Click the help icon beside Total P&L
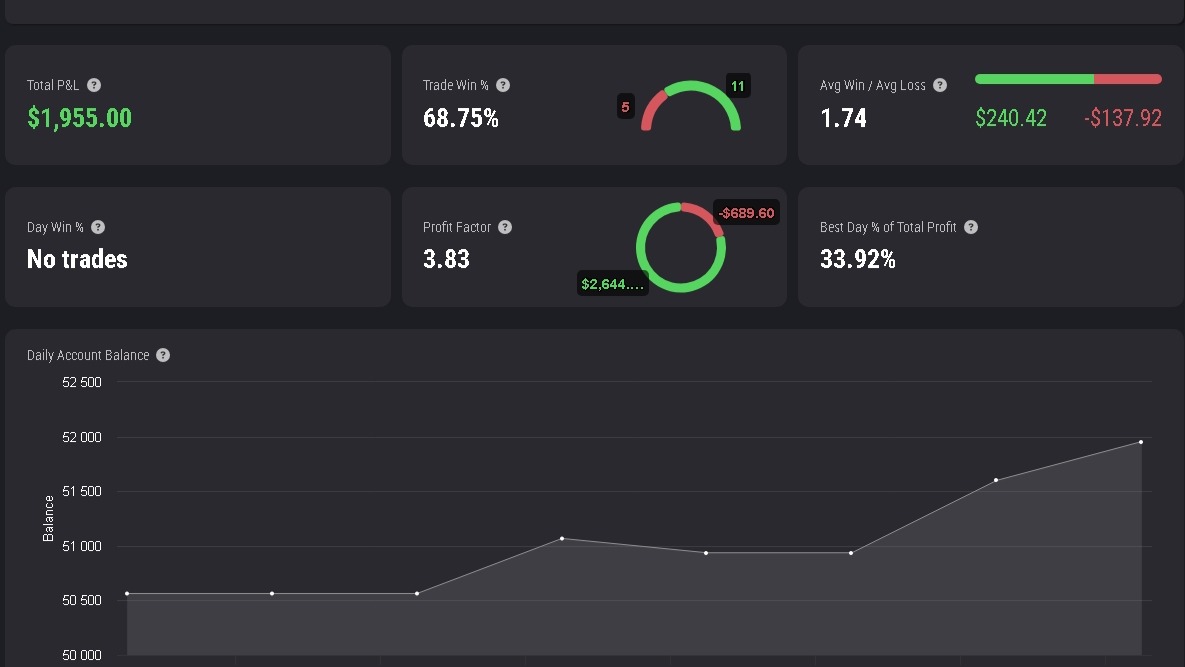The height and width of the screenshot is (667, 1185). [94, 85]
